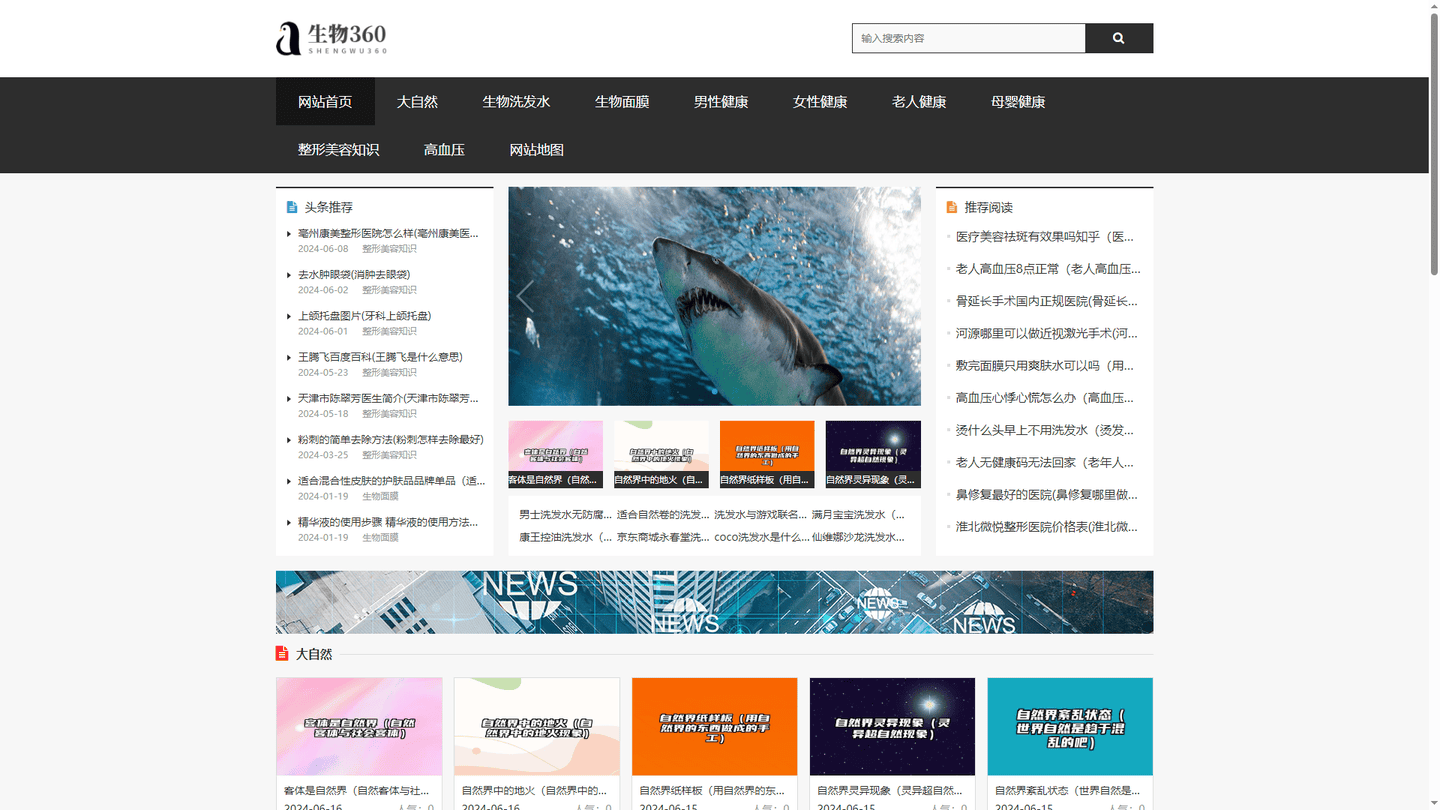Open recommended 鼻修复最好的医院

pyautogui.click(x=1047, y=494)
